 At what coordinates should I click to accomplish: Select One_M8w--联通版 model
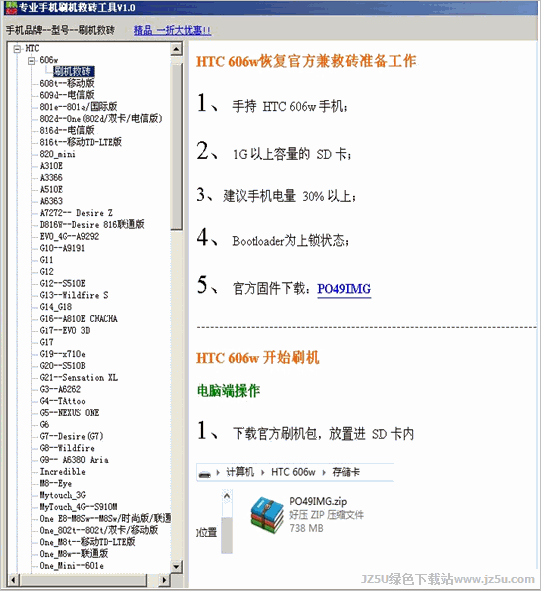coord(74,554)
